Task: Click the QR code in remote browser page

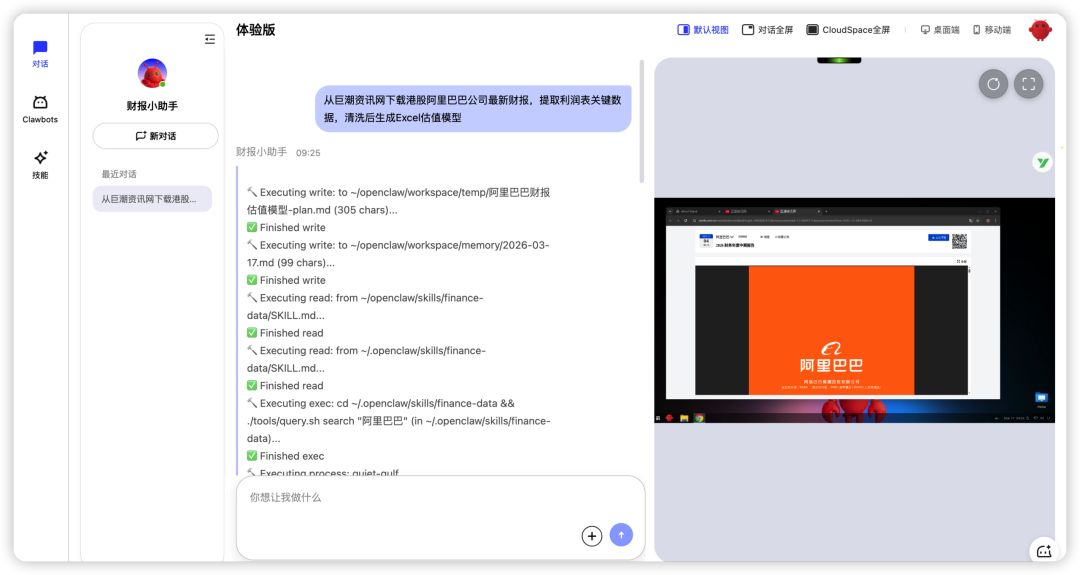Action: click(959, 241)
